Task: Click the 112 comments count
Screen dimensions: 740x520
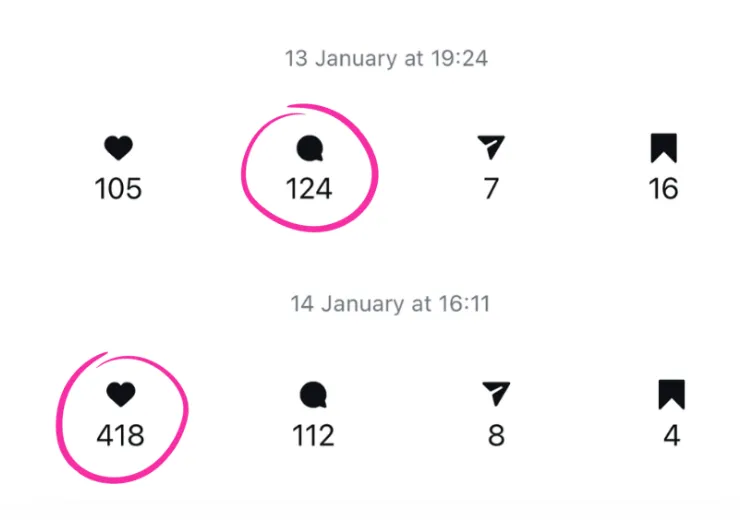Action: (311, 435)
